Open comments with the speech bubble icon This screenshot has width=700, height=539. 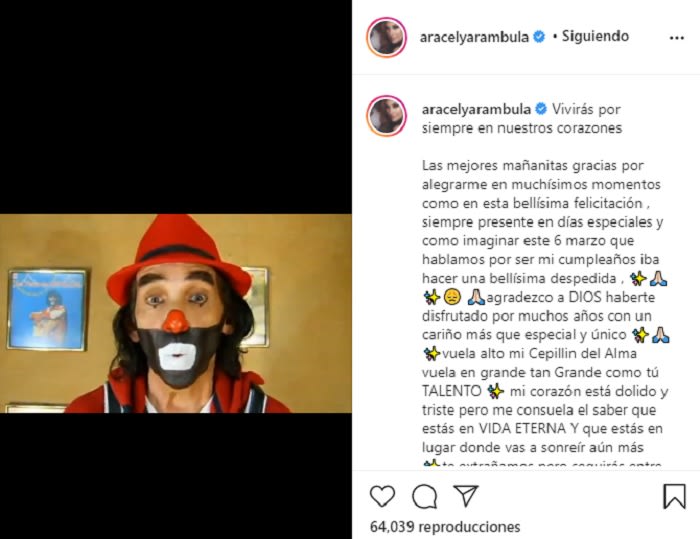(x=424, y=496)
